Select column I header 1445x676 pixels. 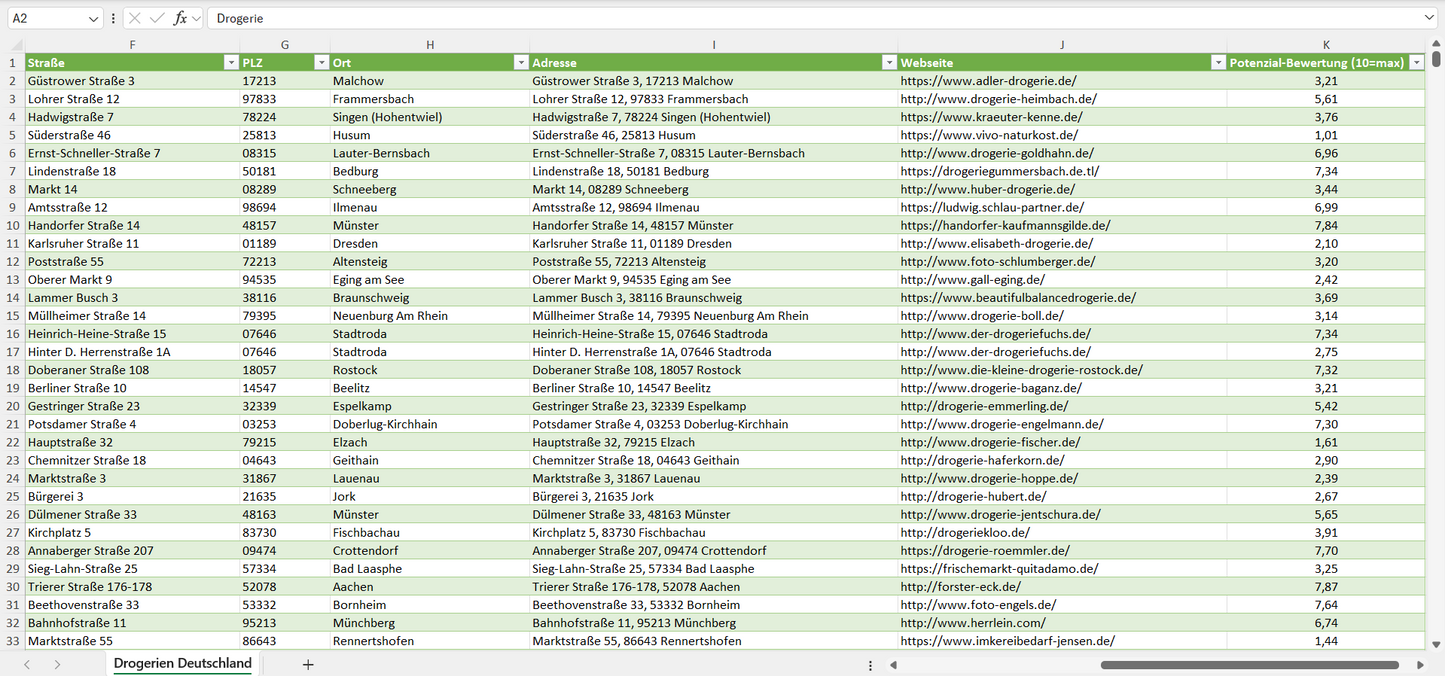pyautogui.click(x=713, y=45)
